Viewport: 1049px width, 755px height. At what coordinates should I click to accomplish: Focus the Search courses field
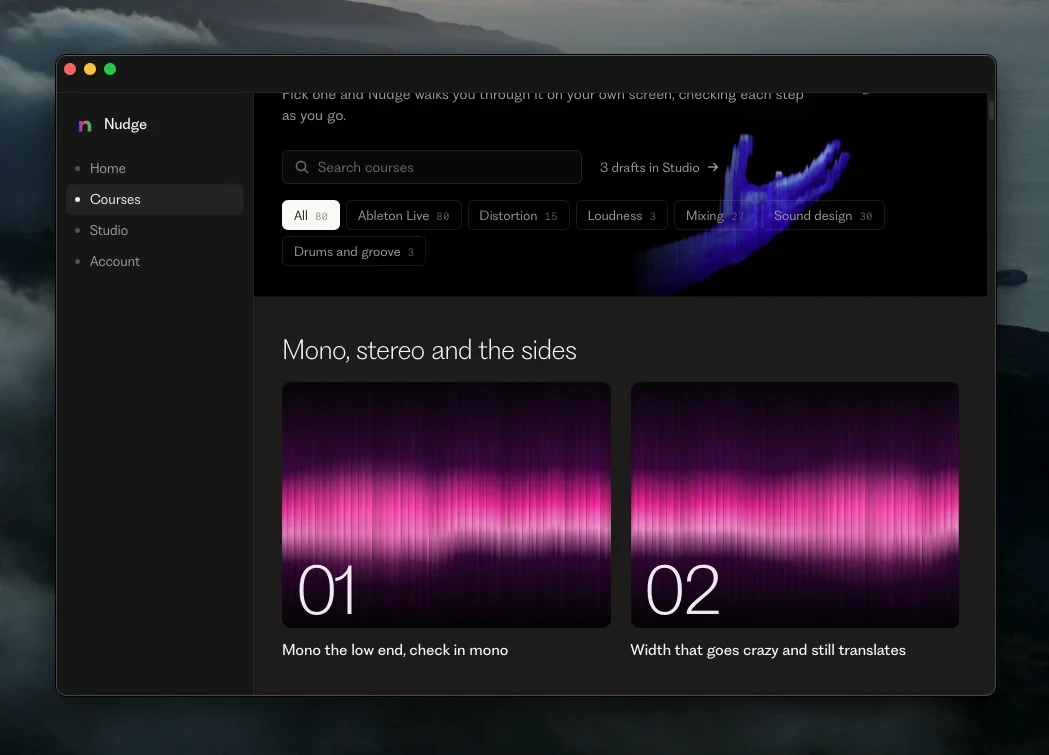pyautogui.click(x=432, y=167)
